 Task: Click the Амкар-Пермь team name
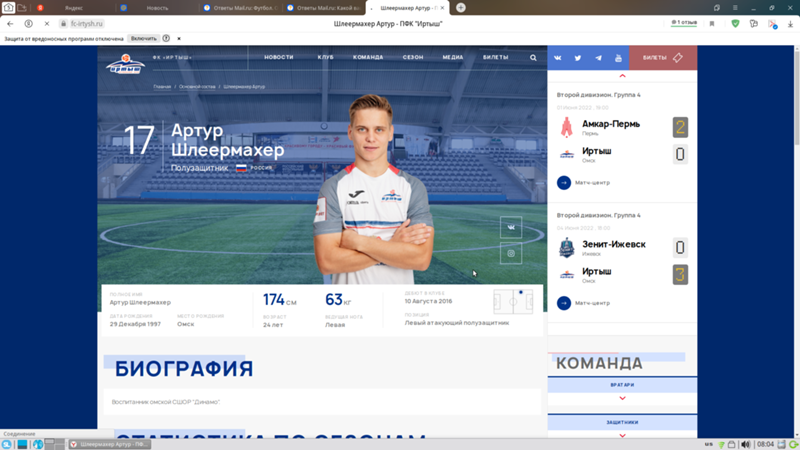(611, 124)
